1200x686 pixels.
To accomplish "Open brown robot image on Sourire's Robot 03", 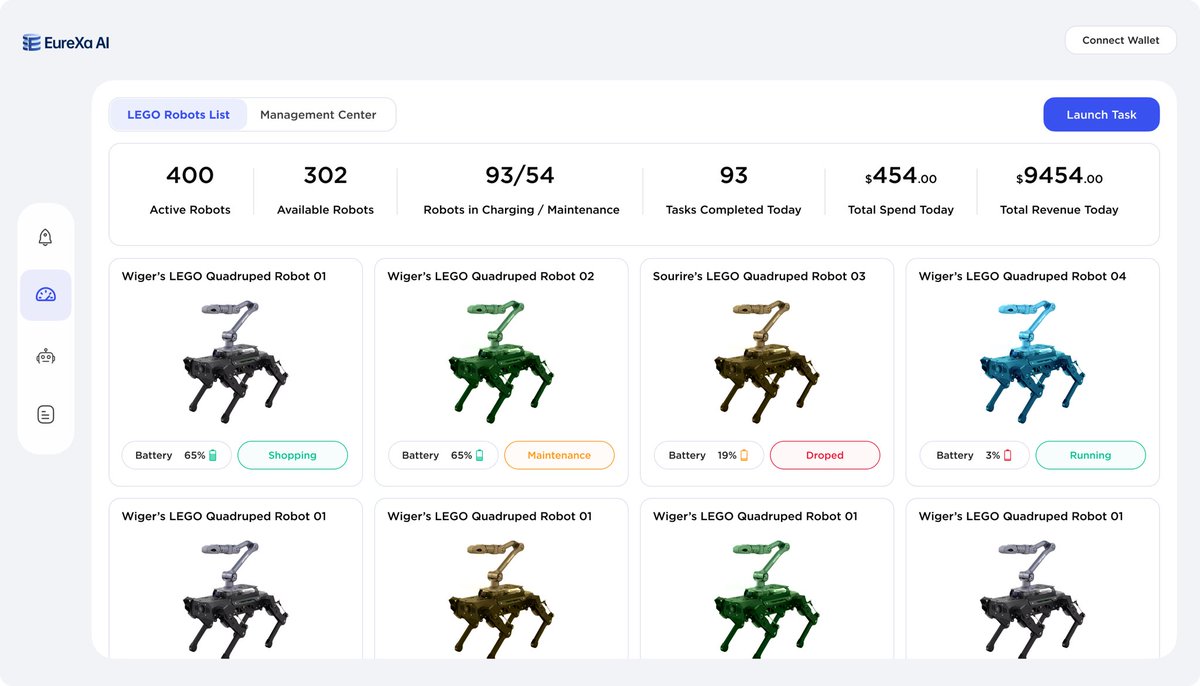I will (766, 361).
